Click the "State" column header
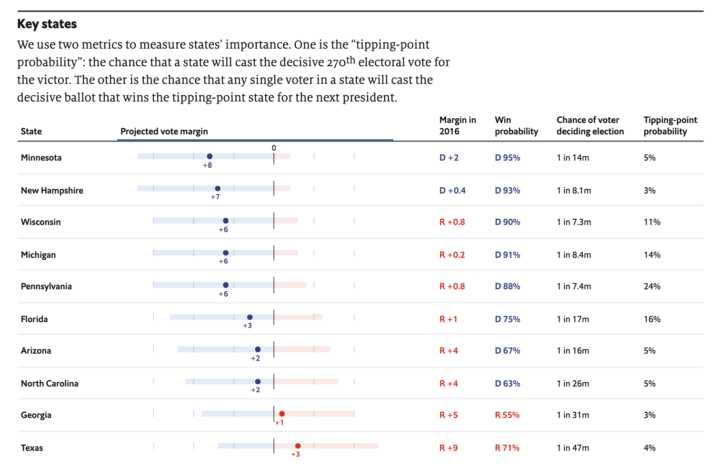The width and height of the screenshot is (720, 469). [x=31, y=131]
